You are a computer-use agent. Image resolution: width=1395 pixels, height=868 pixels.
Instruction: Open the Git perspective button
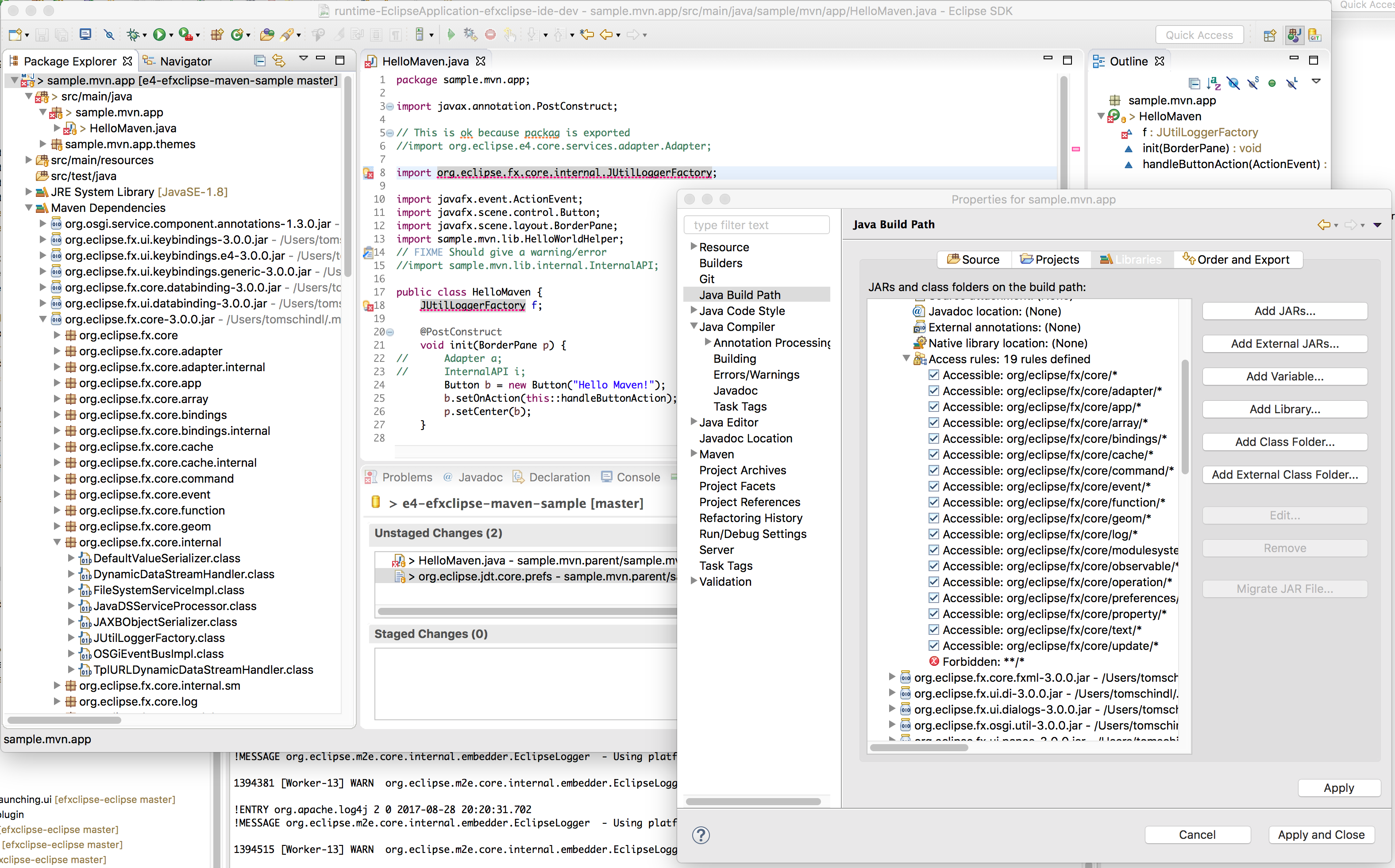pyautogui.click(x=1314, y=35)
